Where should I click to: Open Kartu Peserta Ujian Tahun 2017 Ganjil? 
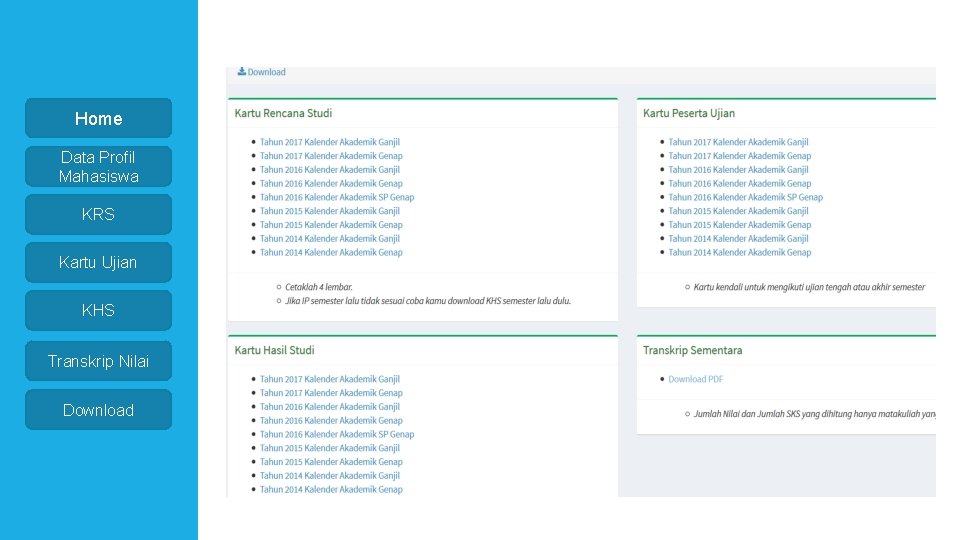pyautogui.click(x=738, y=142)
